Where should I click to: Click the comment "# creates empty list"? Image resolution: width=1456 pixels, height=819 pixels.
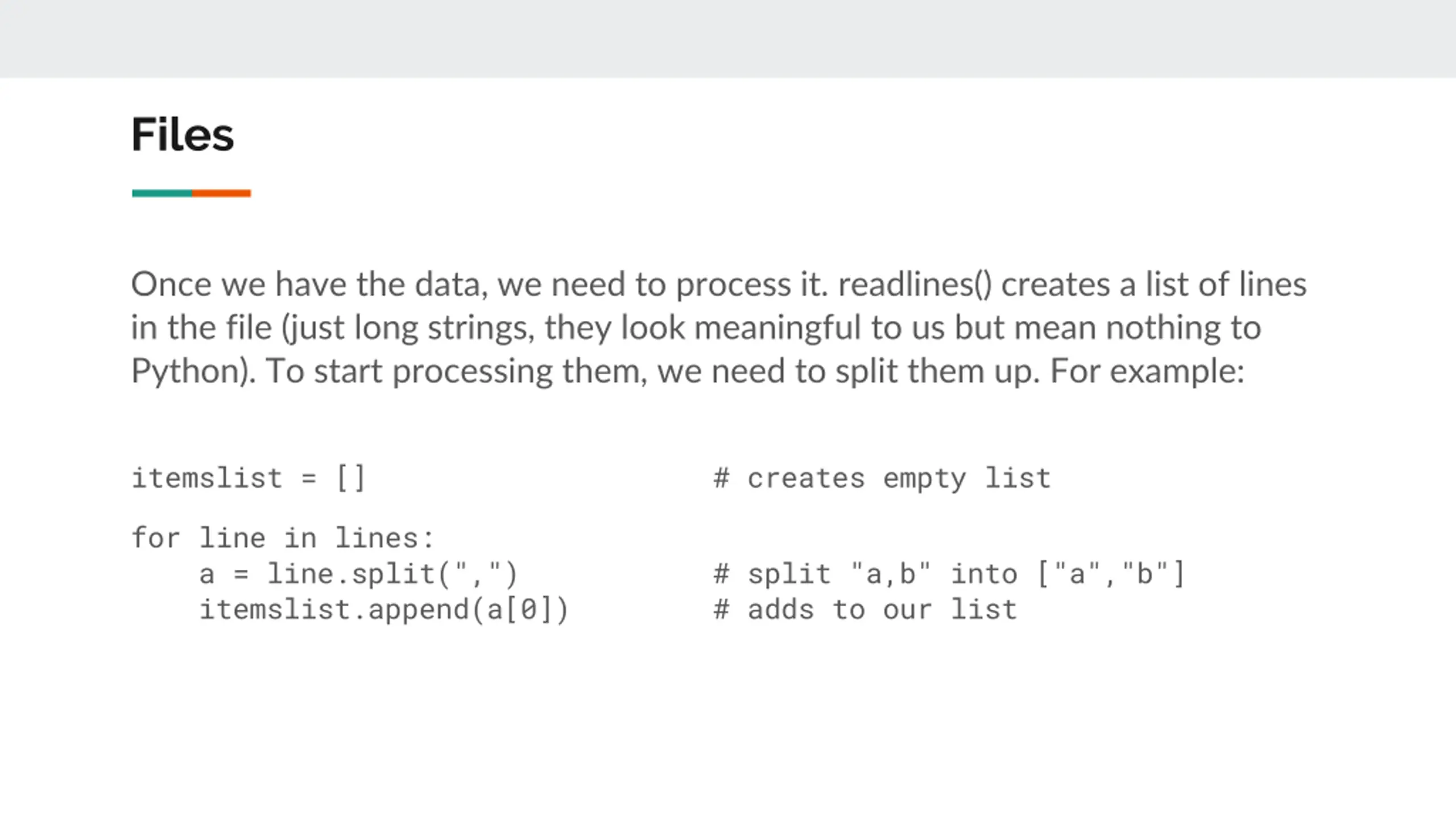click(882, 479)
